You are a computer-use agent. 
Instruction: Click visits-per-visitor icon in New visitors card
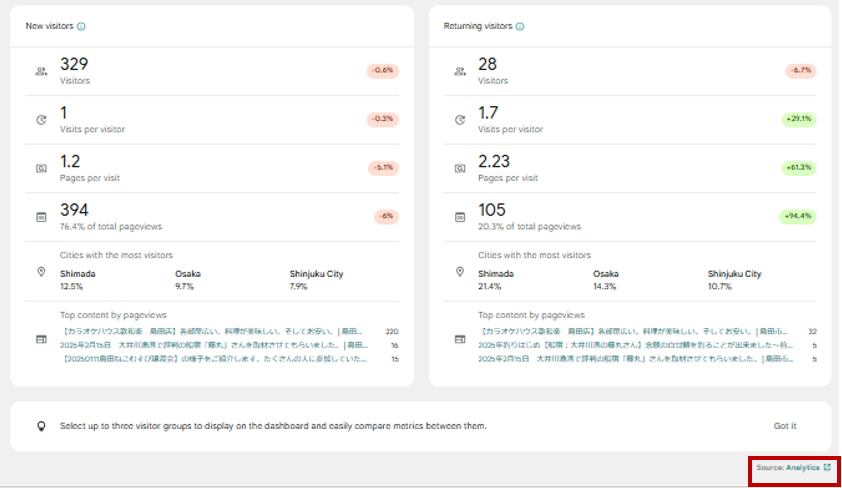tap(41, 120)
